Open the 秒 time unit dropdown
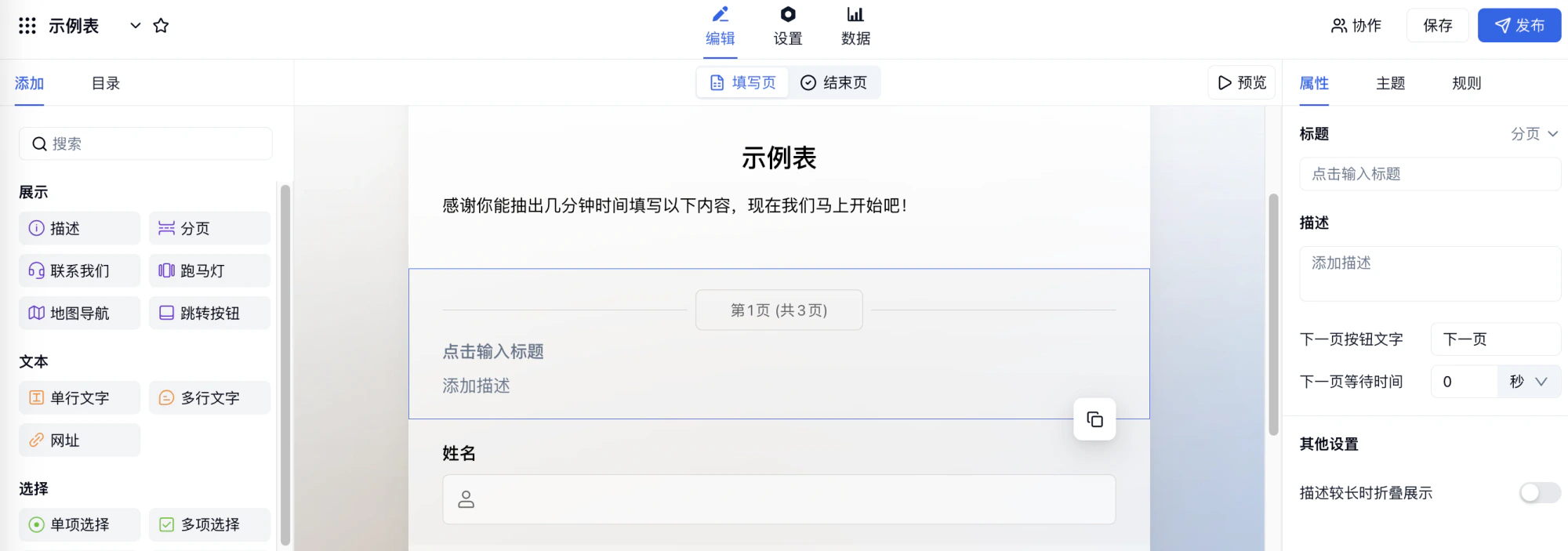 [x=1529, y=382]
